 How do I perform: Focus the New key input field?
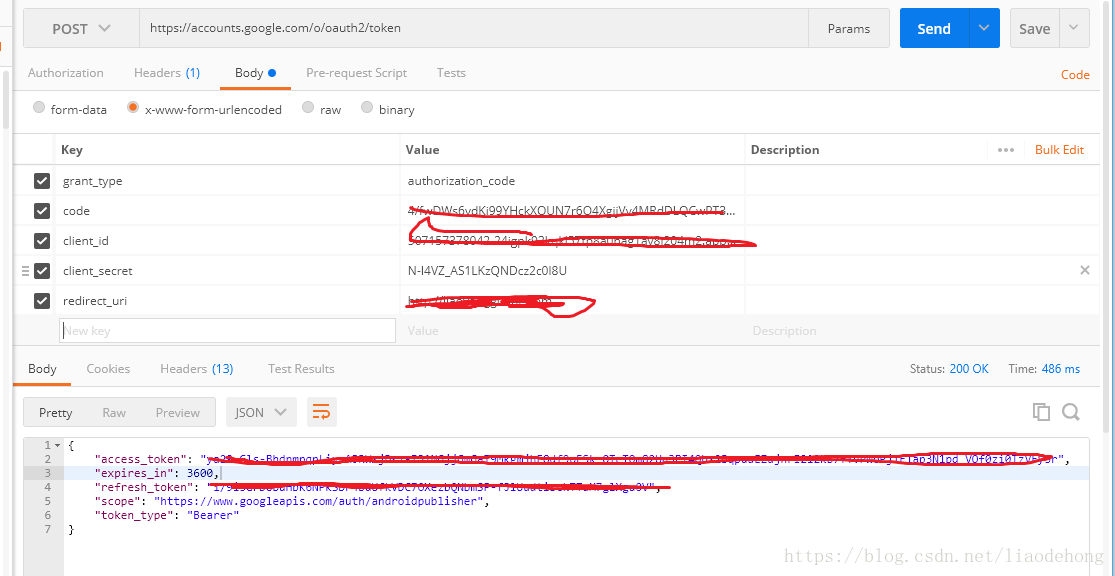228,331
